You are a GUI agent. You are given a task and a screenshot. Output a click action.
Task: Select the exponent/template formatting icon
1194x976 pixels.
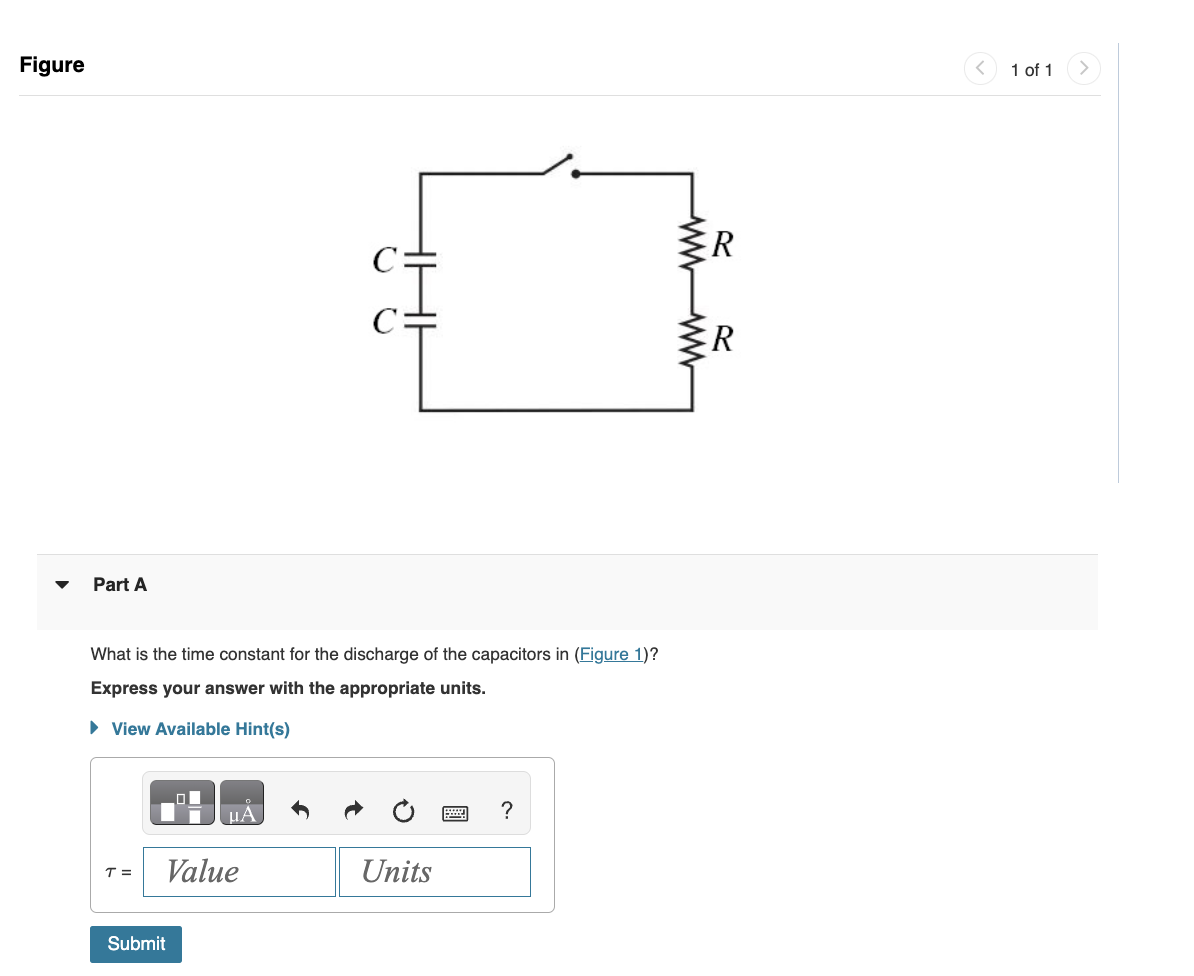(182, 802)
